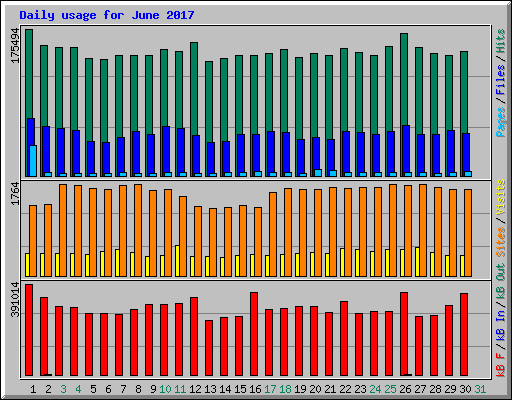Click the "Sites" legend label

[x=501, y=242]
